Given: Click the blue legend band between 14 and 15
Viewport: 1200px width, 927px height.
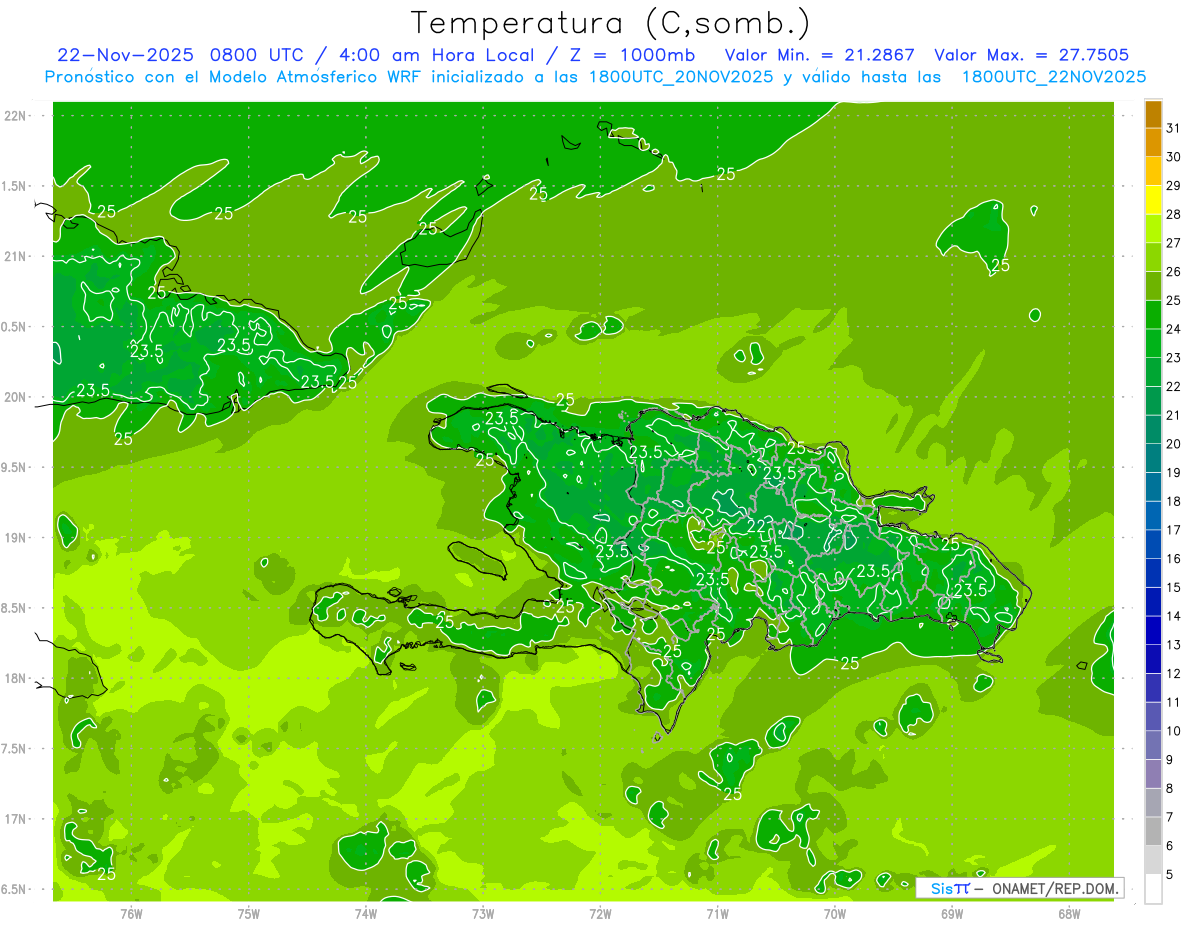Looking at the screenshot, I should 1153,602.
